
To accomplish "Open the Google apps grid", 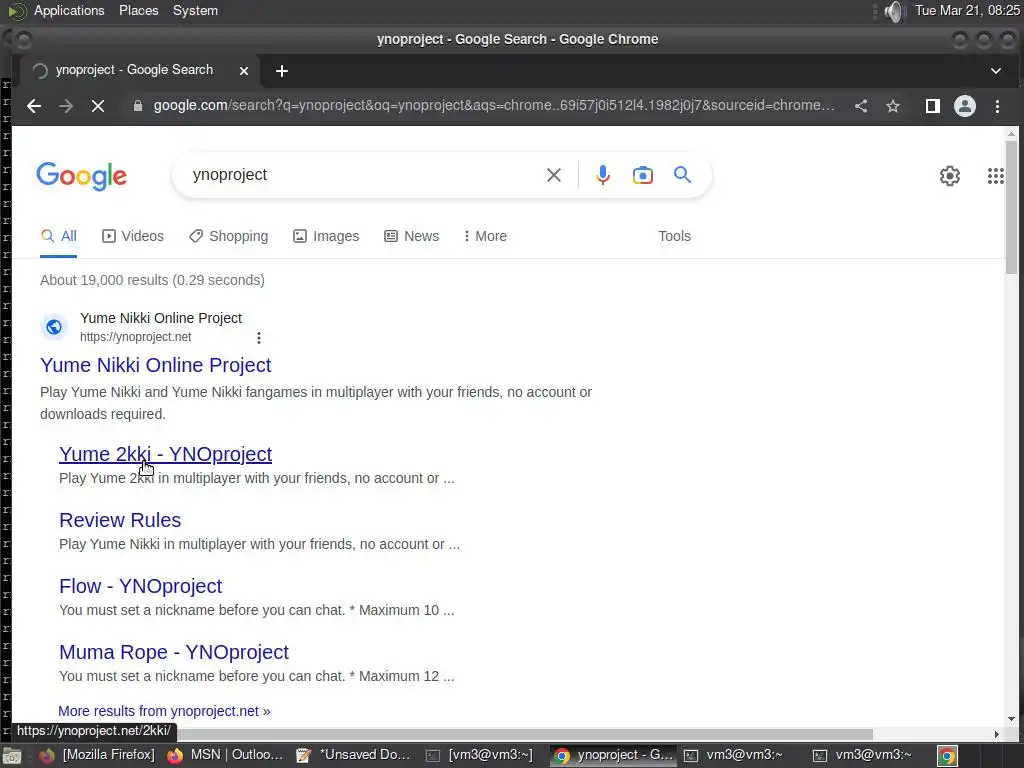I will click(995, 176).
